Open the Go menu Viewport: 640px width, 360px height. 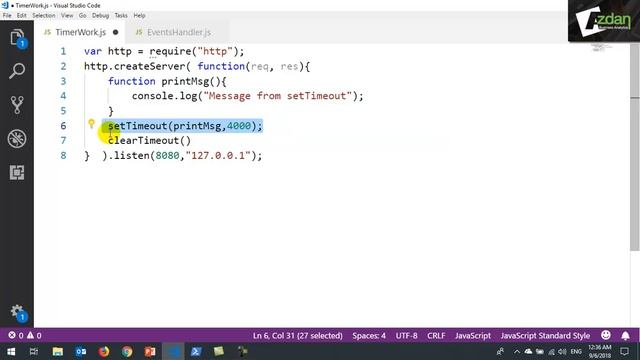tap(82, 16)
